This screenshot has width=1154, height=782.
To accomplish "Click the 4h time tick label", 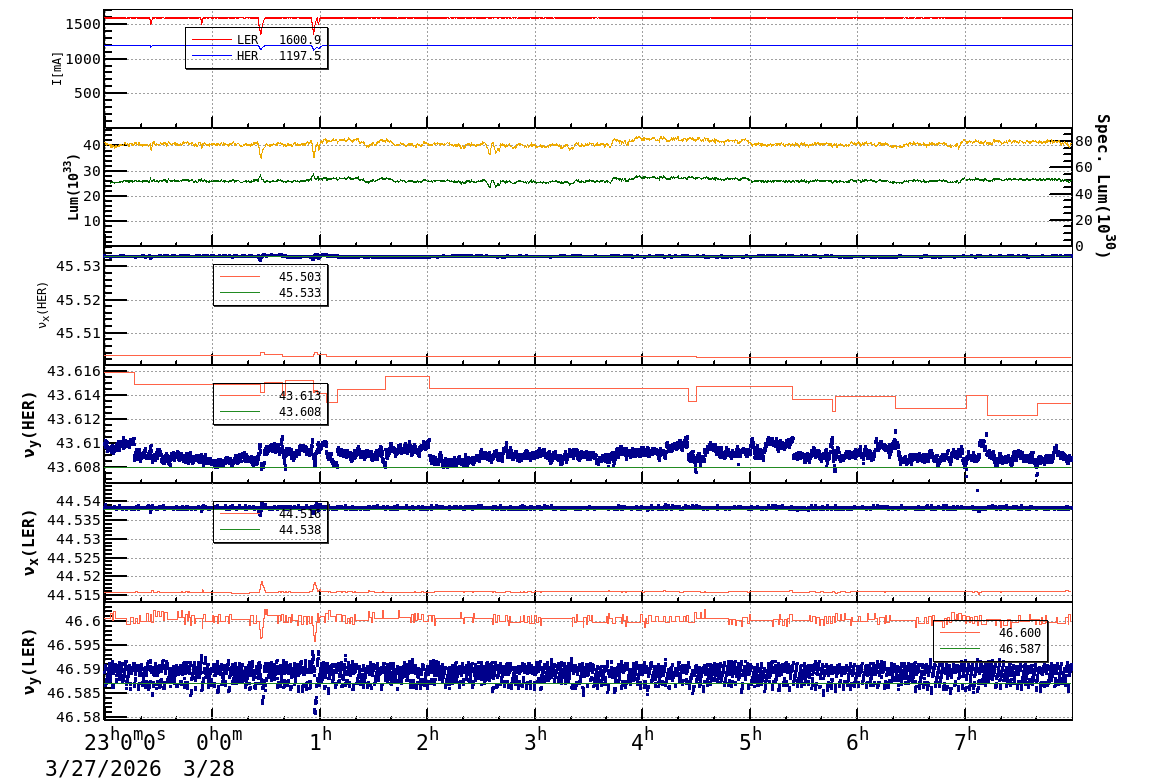I will [642, 741].
